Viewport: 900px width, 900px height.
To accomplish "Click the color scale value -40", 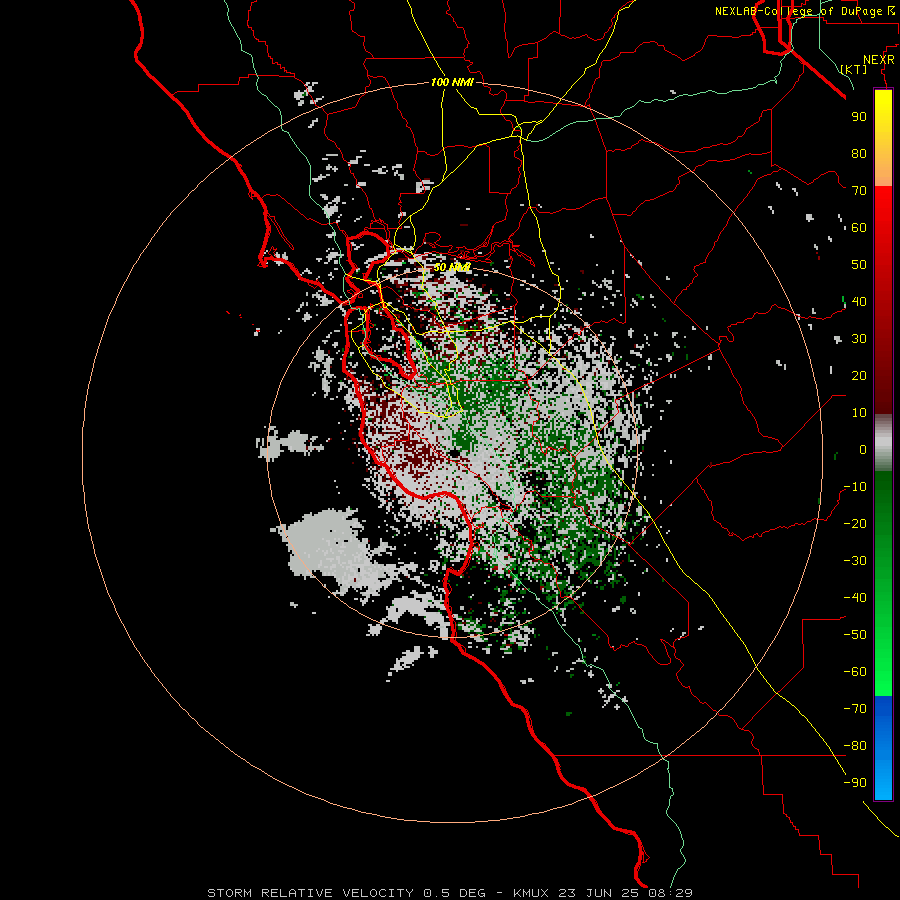I will [x=855, y=598].
